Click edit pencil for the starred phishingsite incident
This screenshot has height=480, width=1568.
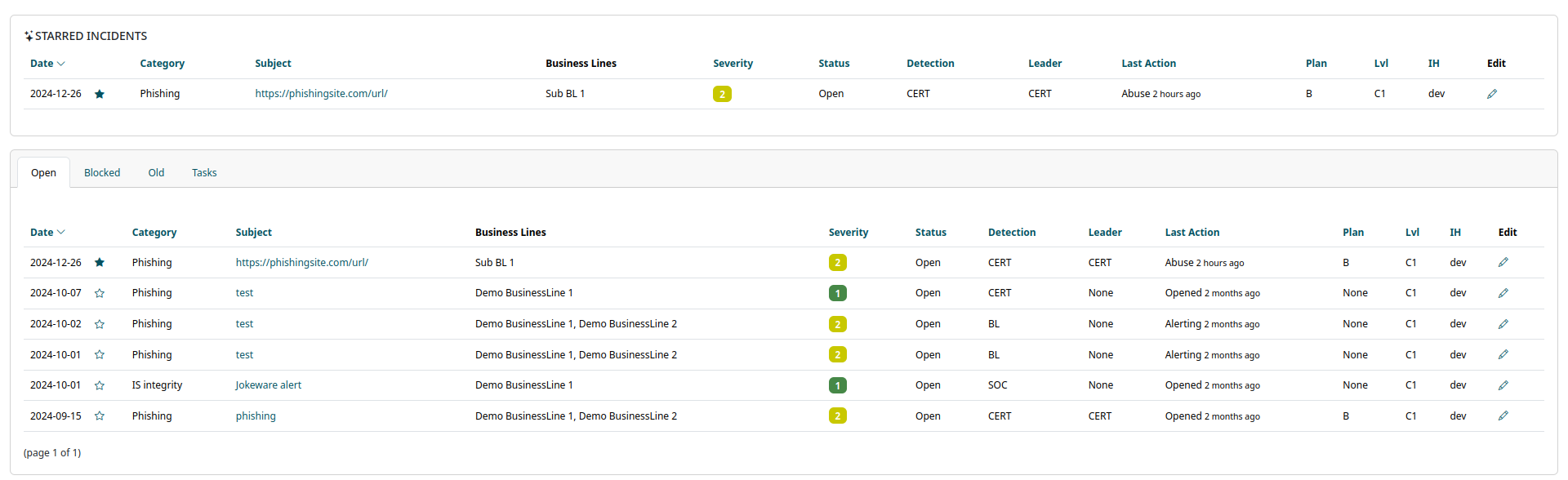(1491, 94)
